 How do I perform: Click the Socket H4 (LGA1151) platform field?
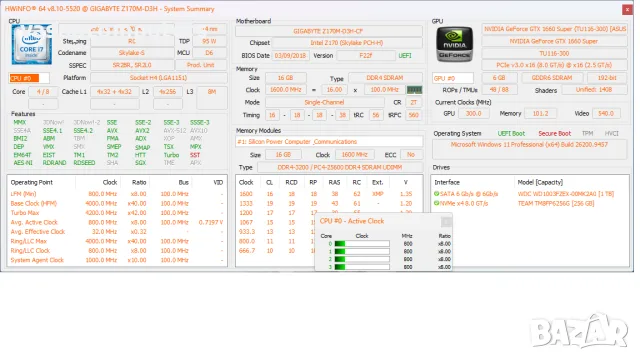click(158, 78)
